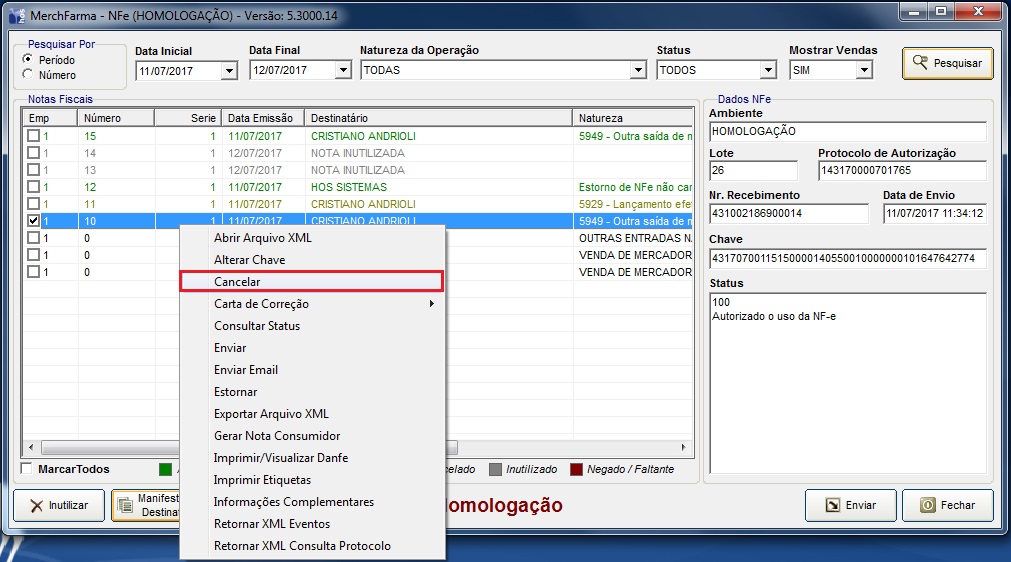Select Consultar Status in context menu
The image size is (1011, 562).
coord(257,326)
